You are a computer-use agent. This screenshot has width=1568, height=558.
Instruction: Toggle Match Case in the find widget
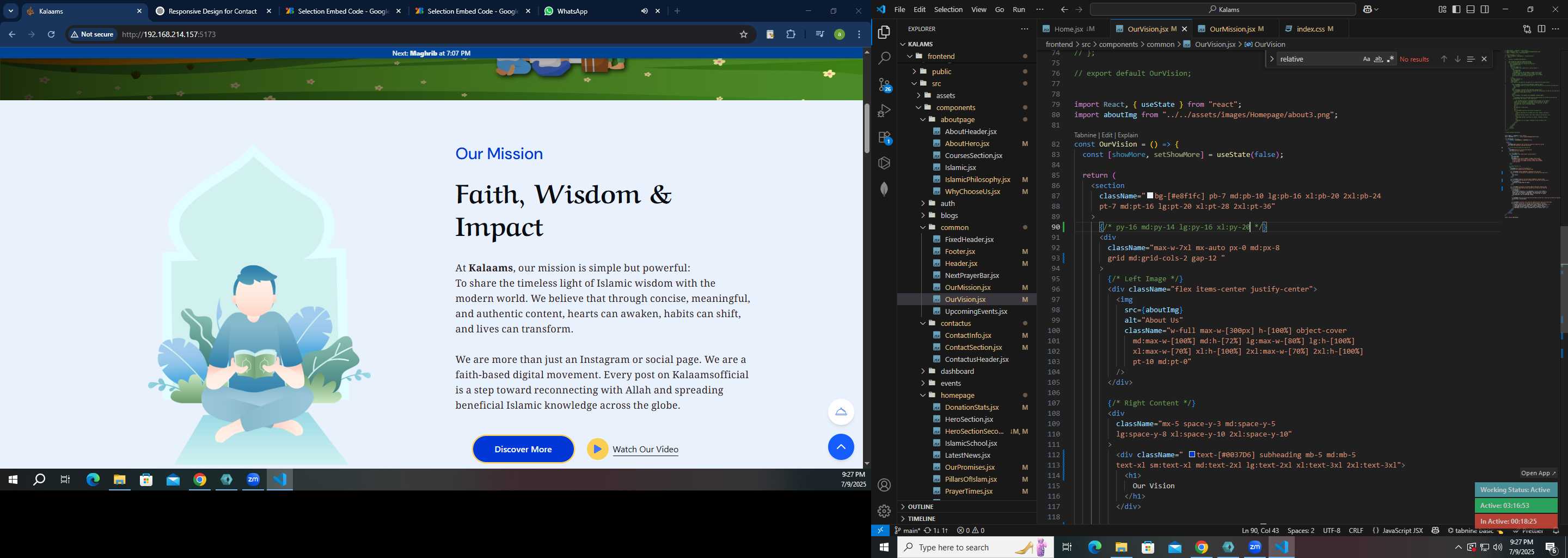(1366, 59)
